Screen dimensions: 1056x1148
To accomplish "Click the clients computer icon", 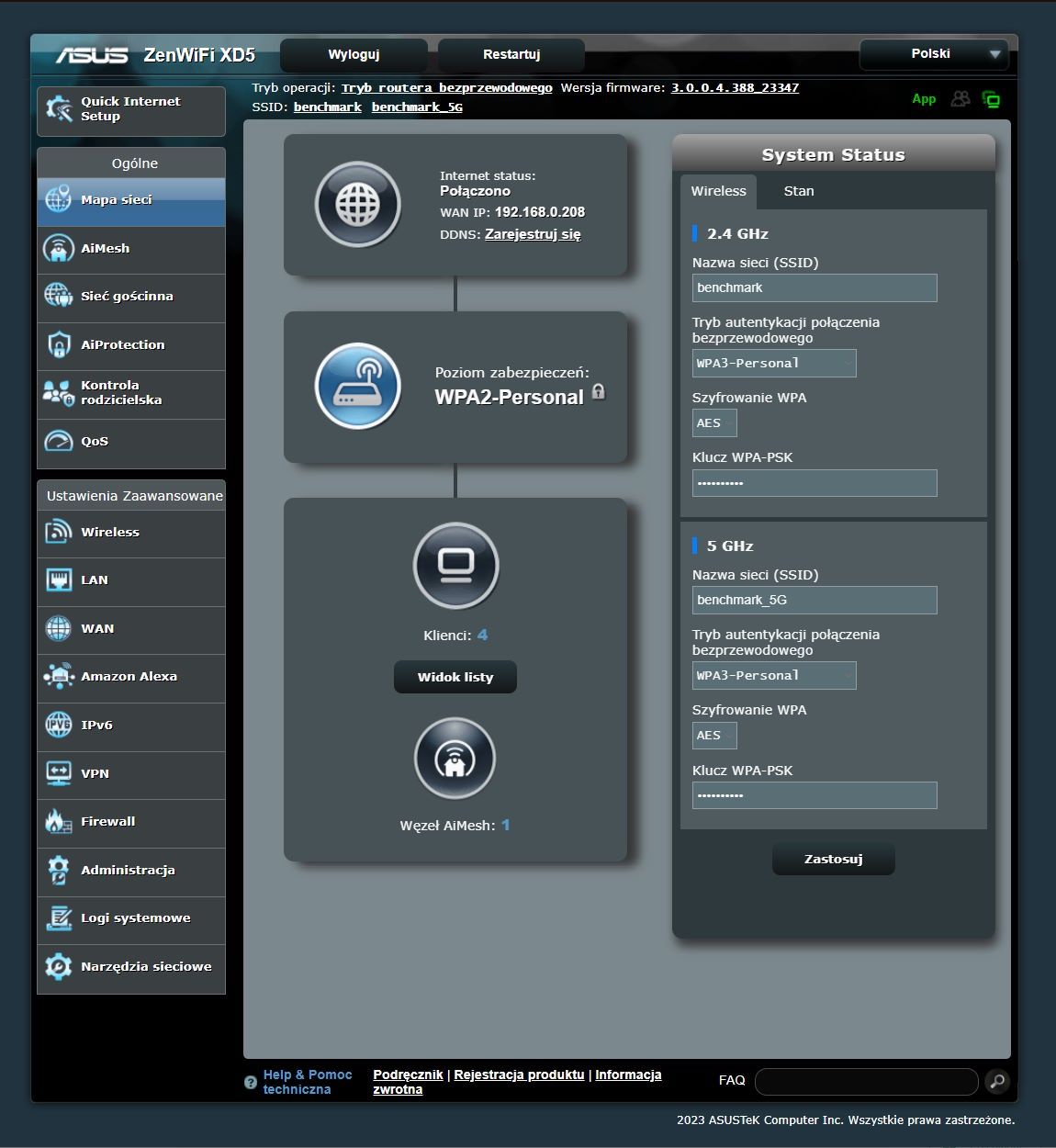I will point(456,566).
